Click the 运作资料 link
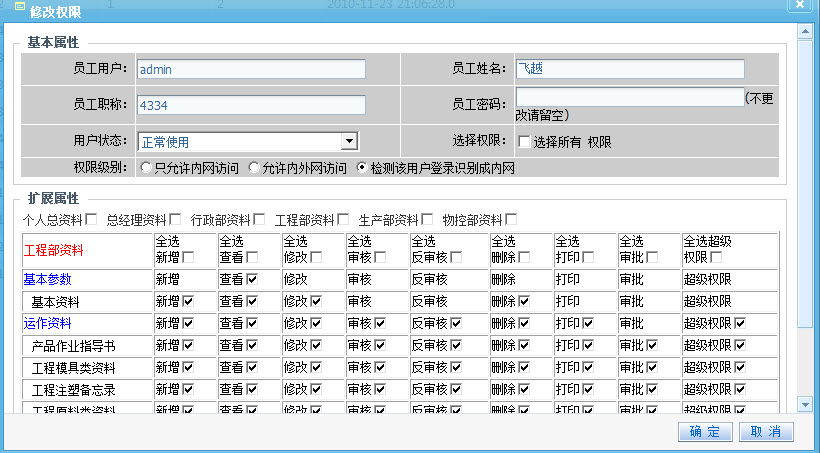820x453 pixels. click(47, 323)
